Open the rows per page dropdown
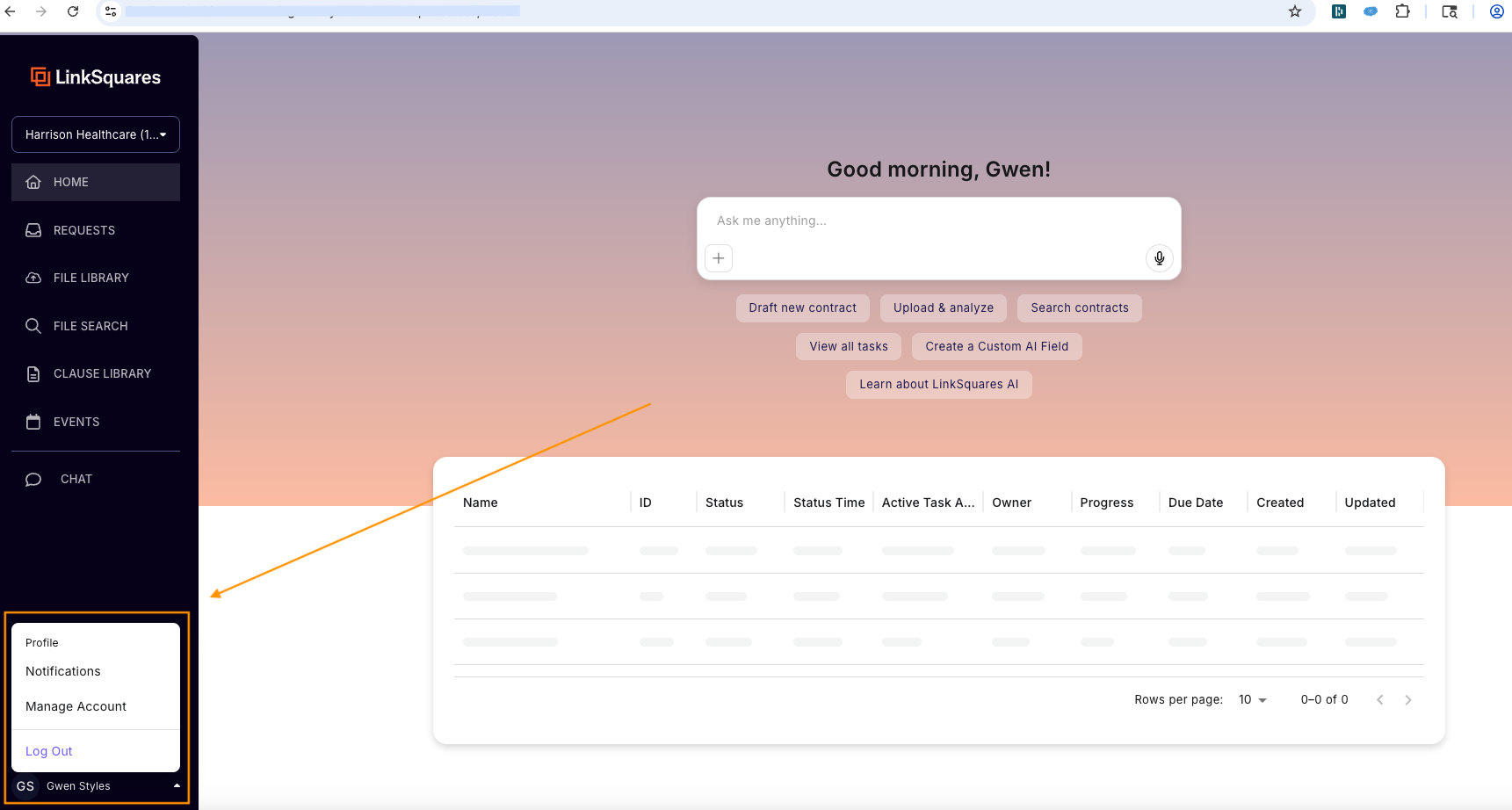Image resolution: width=1512 pixels, height=810 pixels. pyautogui.click(x=1252, y=699)
